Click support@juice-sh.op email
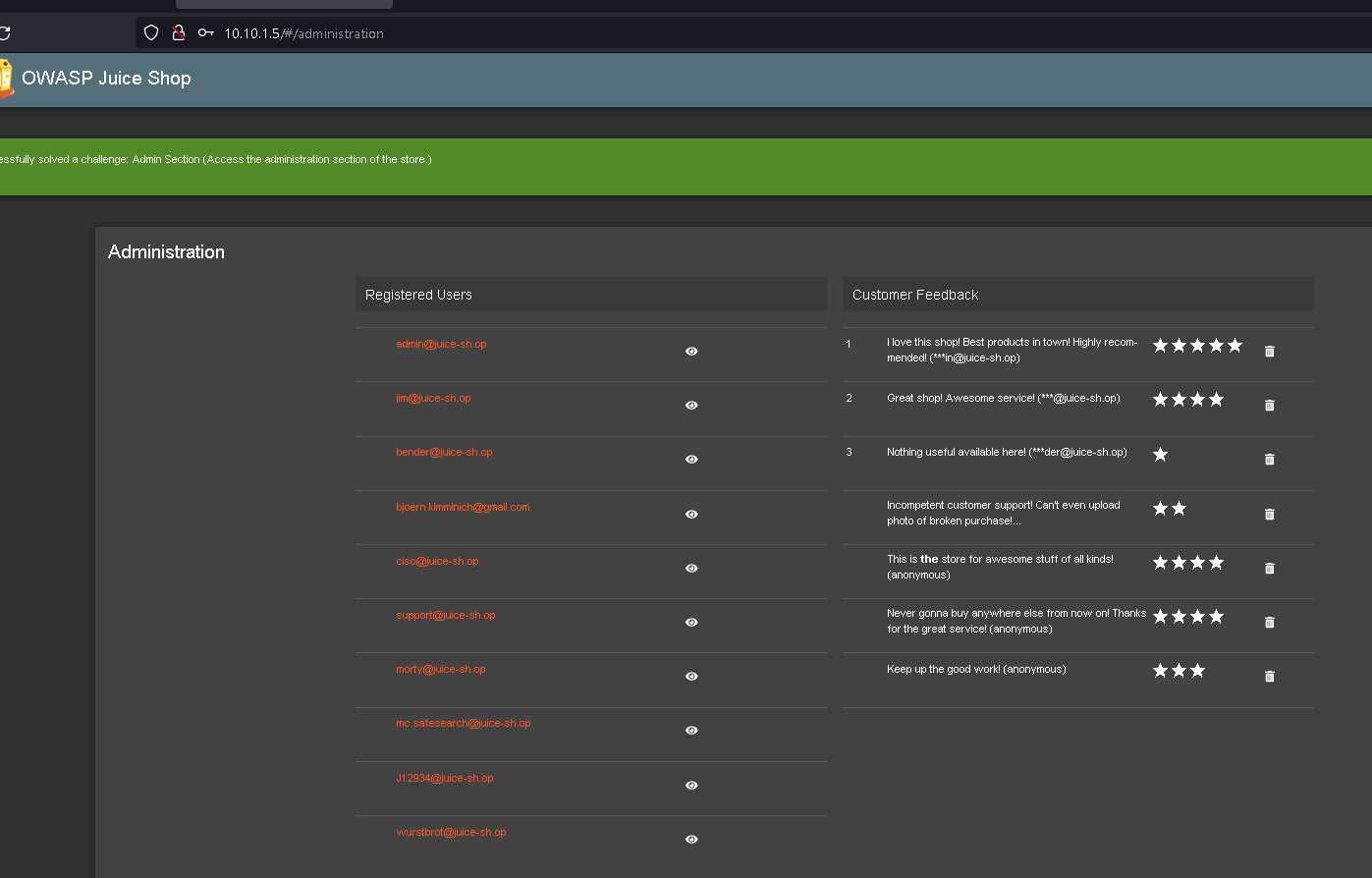This screenshot has width=1372, height=878. coord(445,615)
